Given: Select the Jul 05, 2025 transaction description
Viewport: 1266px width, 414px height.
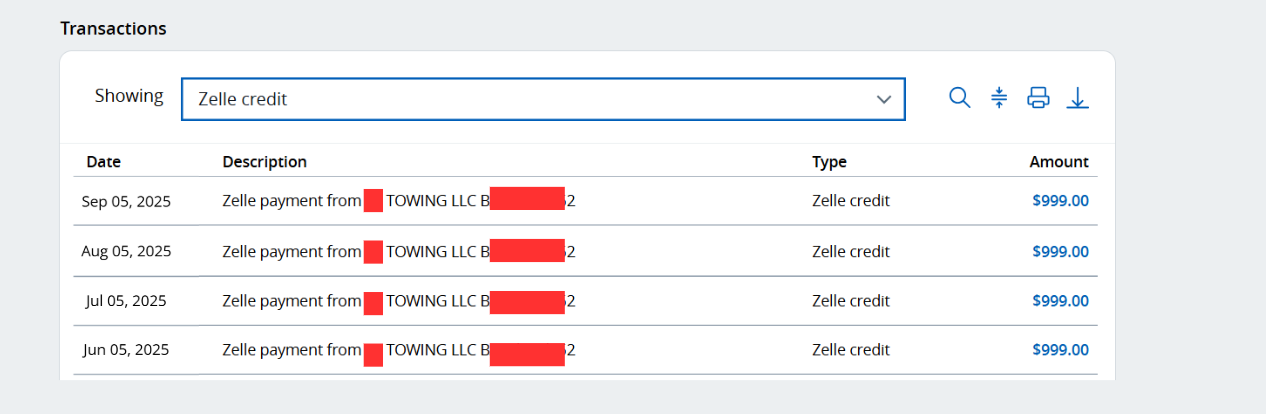Looking at the screenshot, I should (398, 301).
